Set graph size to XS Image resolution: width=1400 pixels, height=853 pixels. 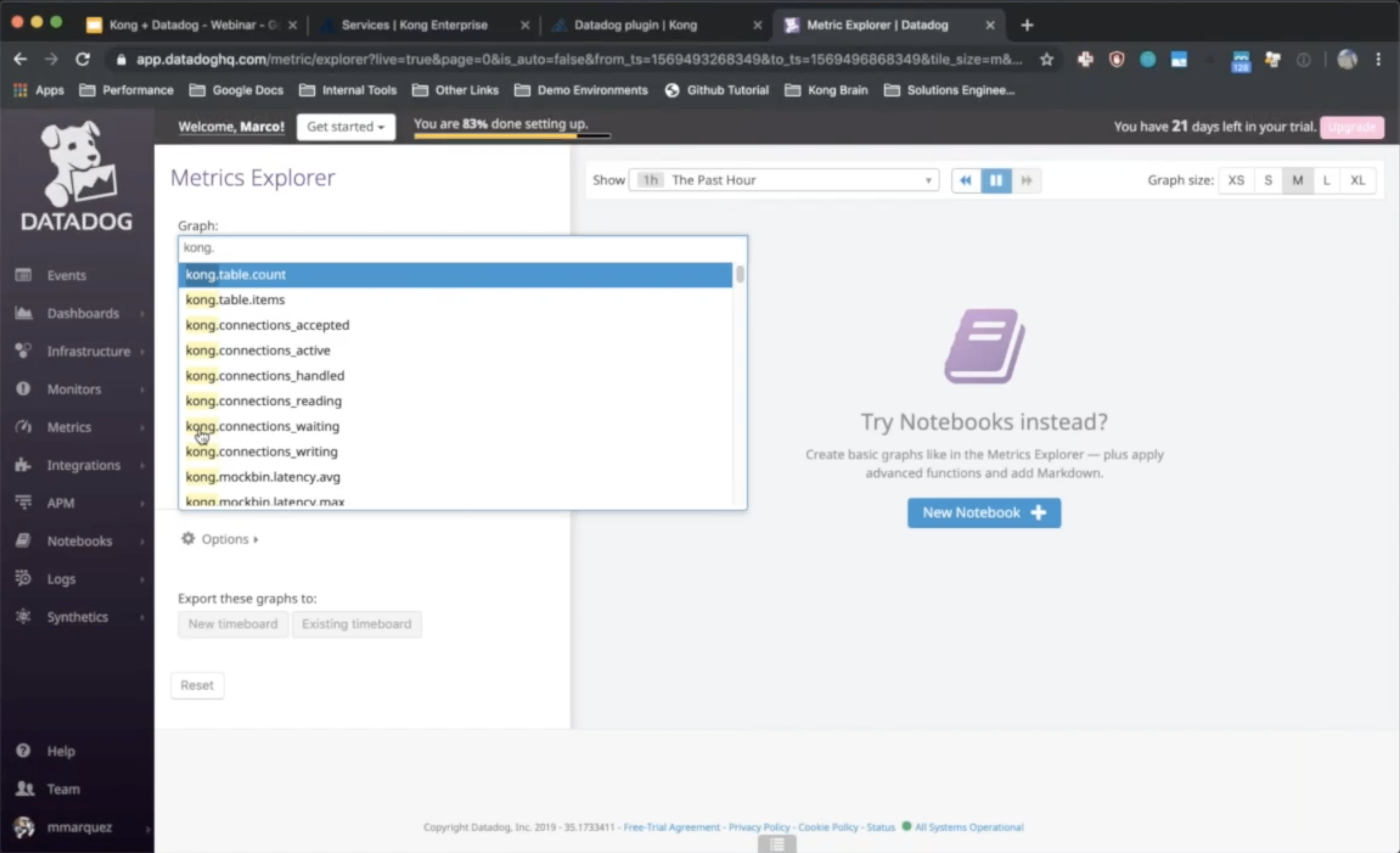click(x=1236, y=180)
